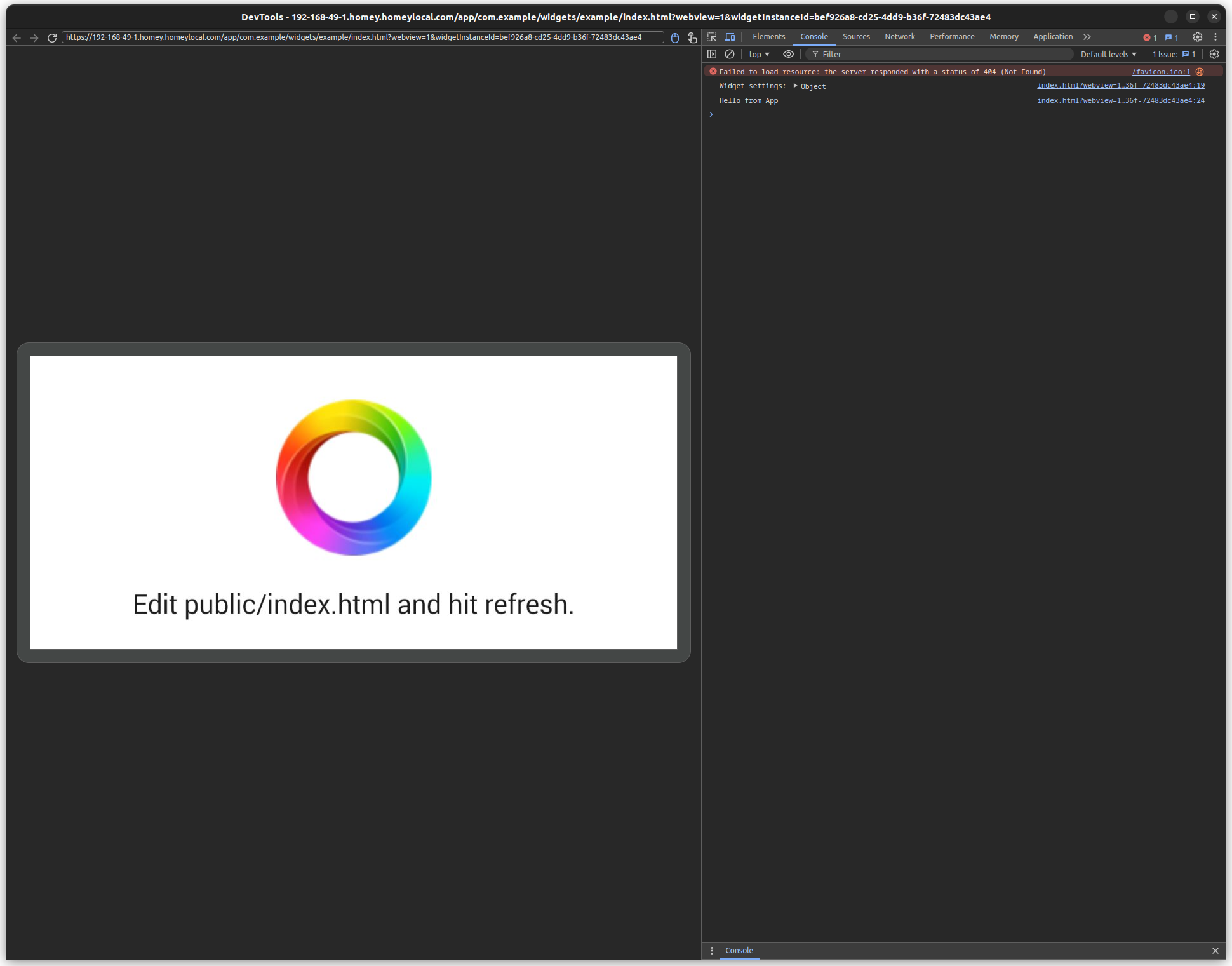Reload the page with the refresh icon
The width and height of the screenshot is (1232, 966).
52,38
